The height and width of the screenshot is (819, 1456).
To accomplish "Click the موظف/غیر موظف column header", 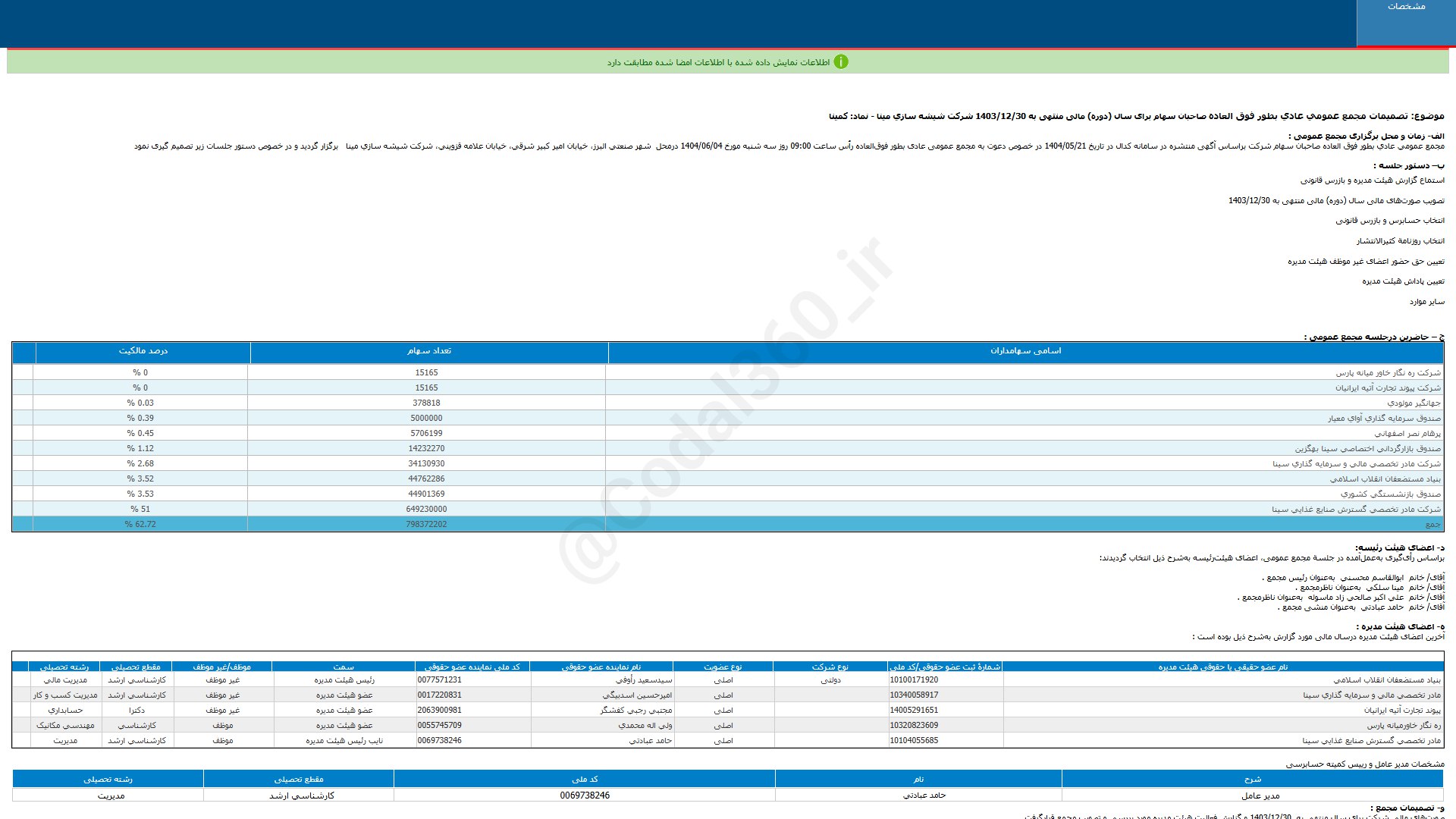I will tap(221, 667).
